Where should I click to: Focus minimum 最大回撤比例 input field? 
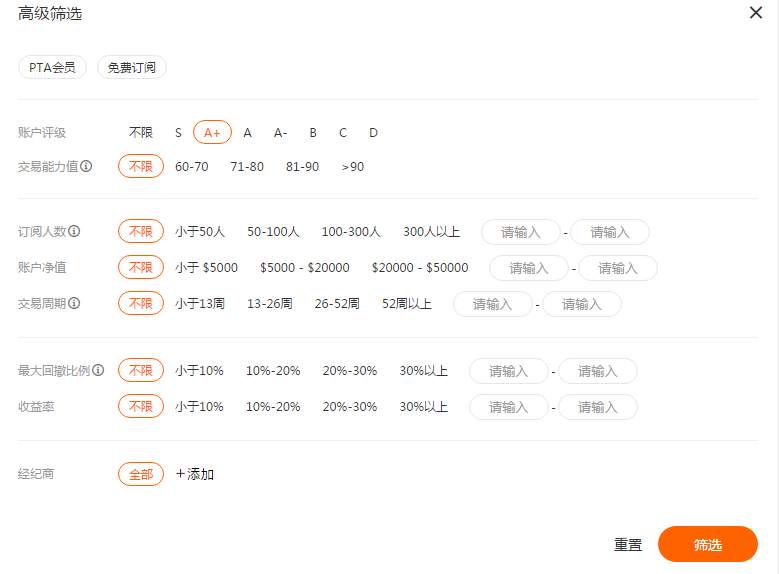(509, 371)
